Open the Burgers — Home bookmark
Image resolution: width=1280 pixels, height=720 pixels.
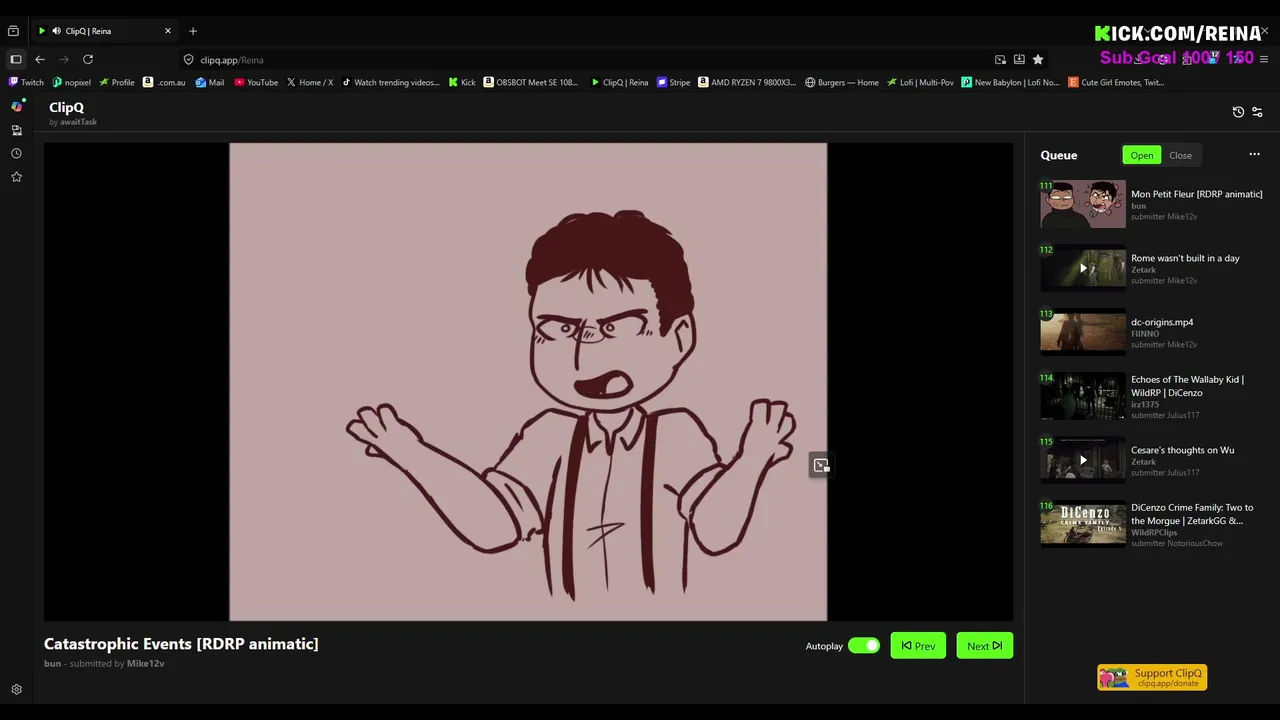[841, 82]
